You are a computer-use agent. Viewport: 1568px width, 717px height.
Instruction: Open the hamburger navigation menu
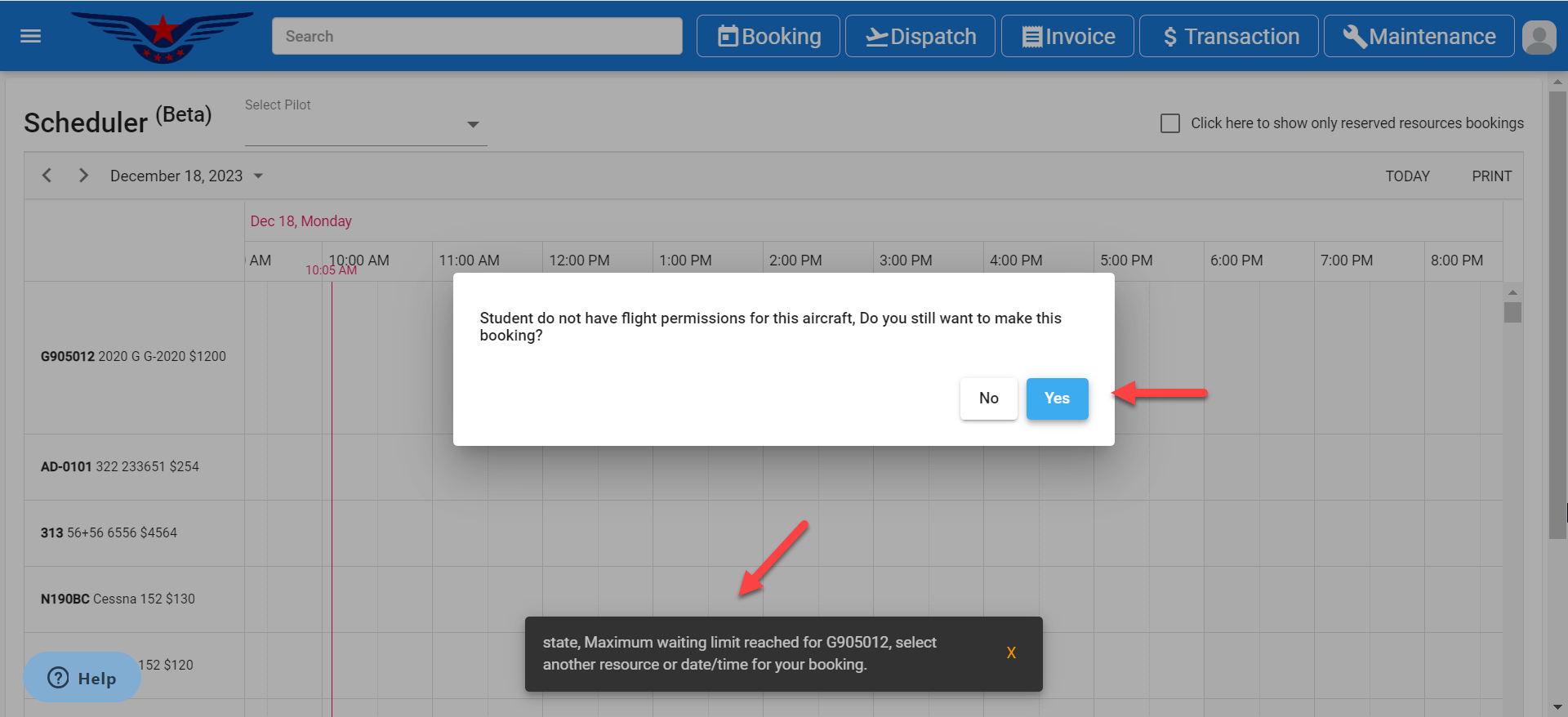(30, 36)
